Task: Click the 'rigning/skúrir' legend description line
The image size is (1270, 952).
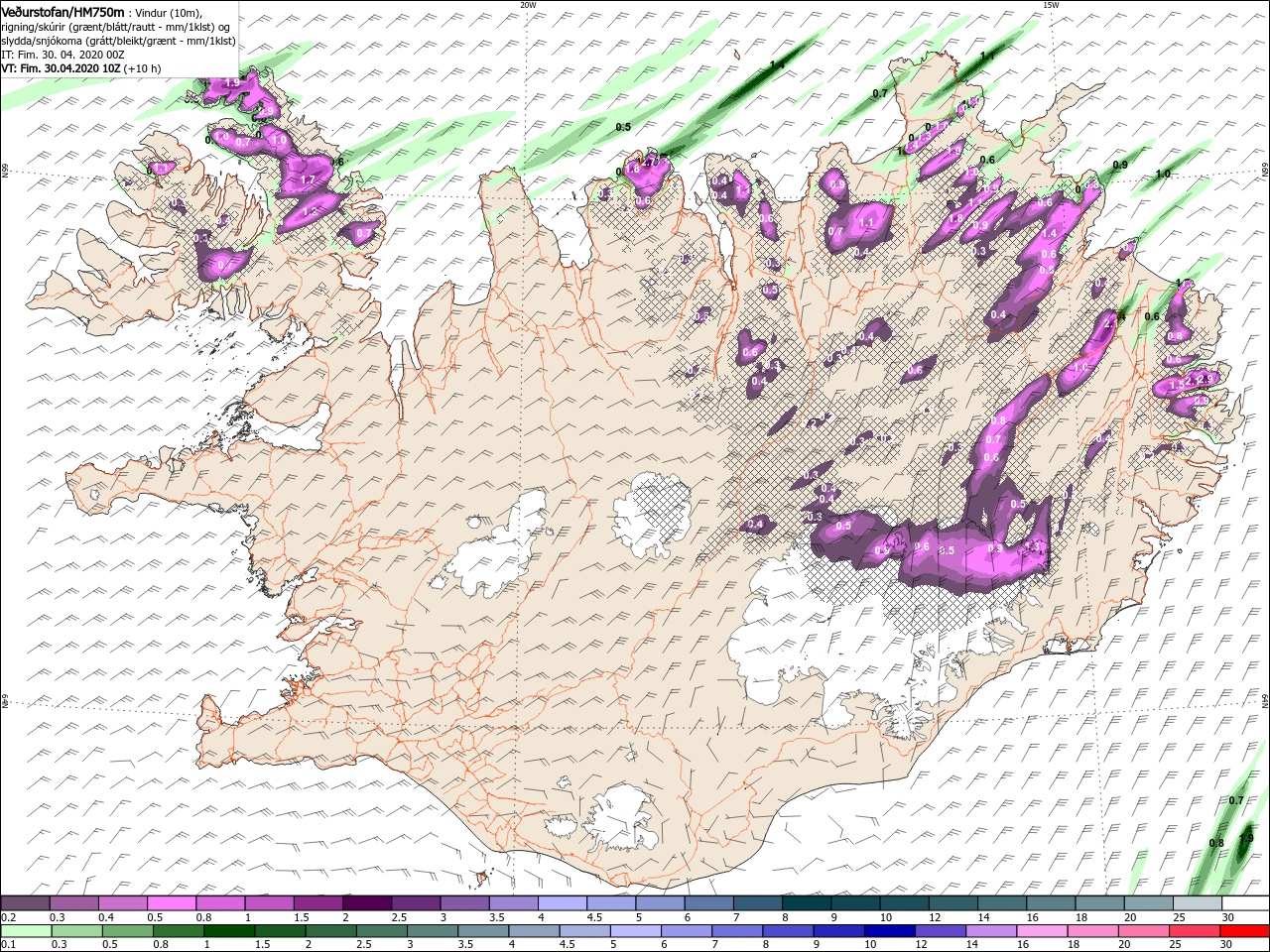Action: tap(117, 27)
